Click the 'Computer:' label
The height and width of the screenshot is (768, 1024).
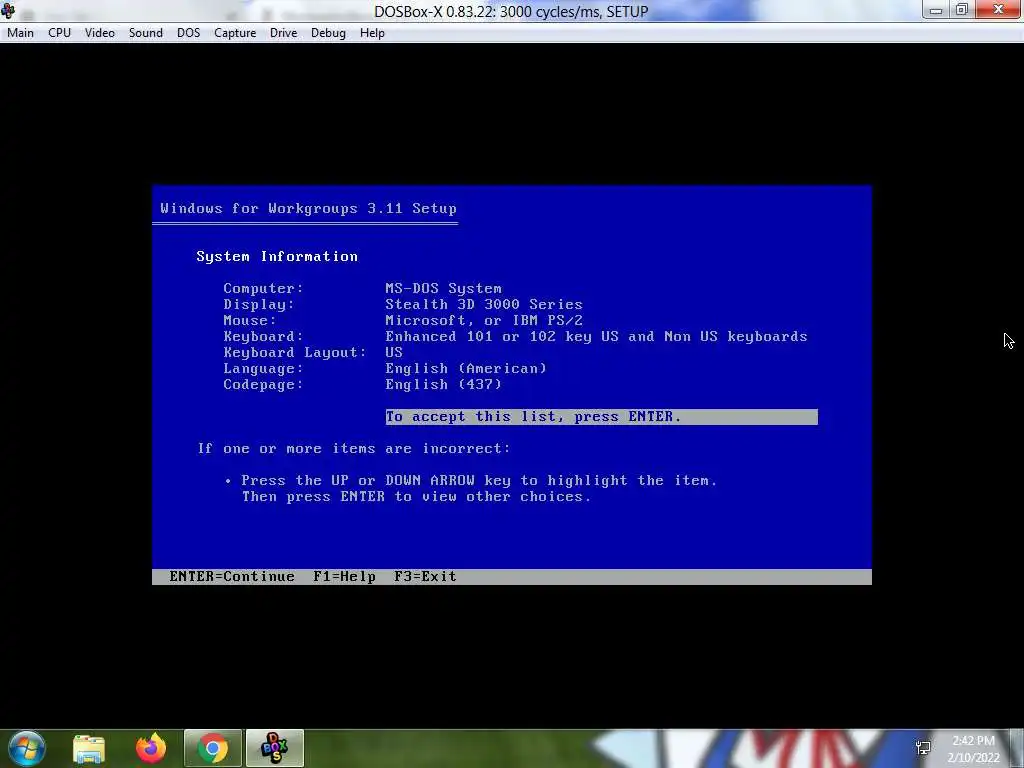tap(263, 288)
